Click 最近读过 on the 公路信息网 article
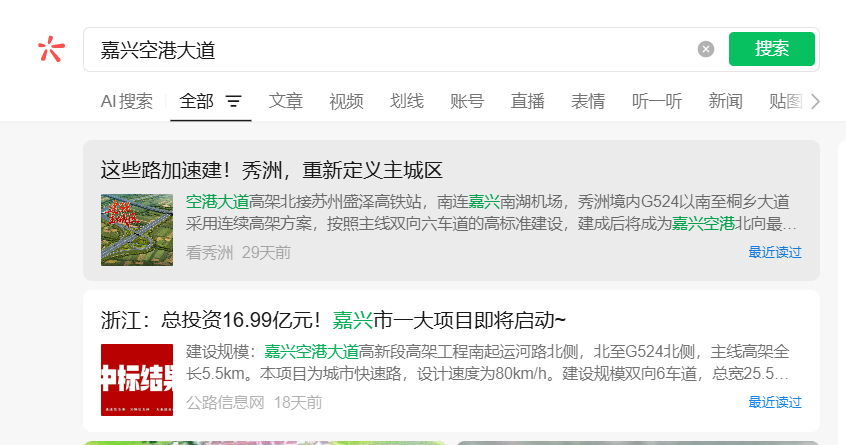The image size is (846, 445). coord(775,402)
